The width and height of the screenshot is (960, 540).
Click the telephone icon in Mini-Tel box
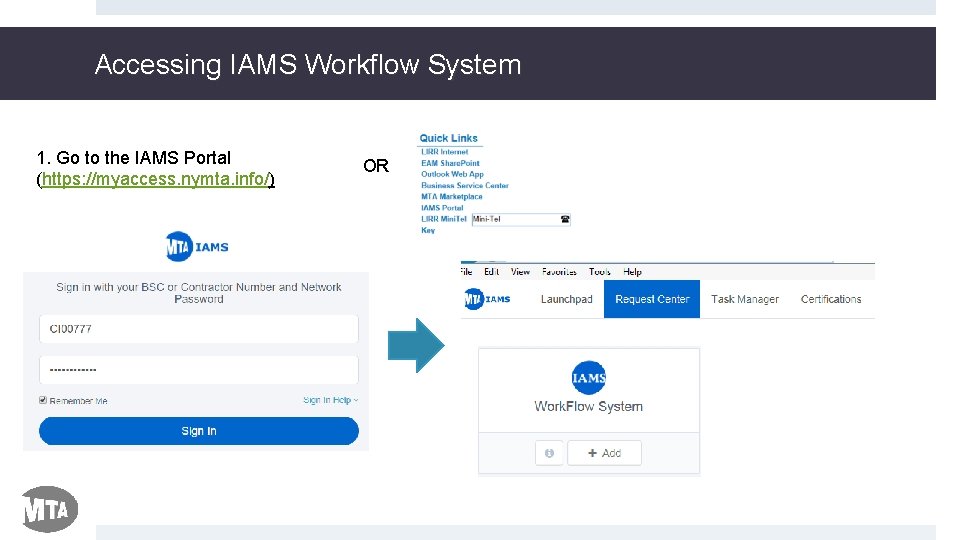565,219
